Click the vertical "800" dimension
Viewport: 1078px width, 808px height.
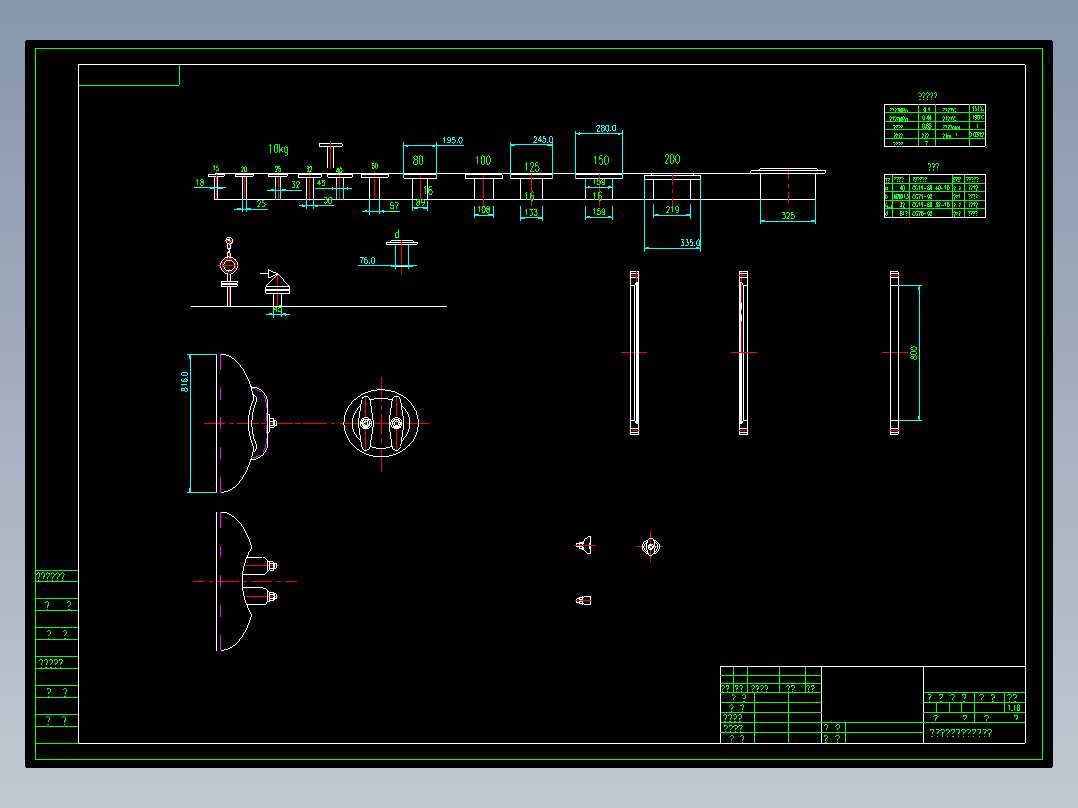(x=914, y=353)
